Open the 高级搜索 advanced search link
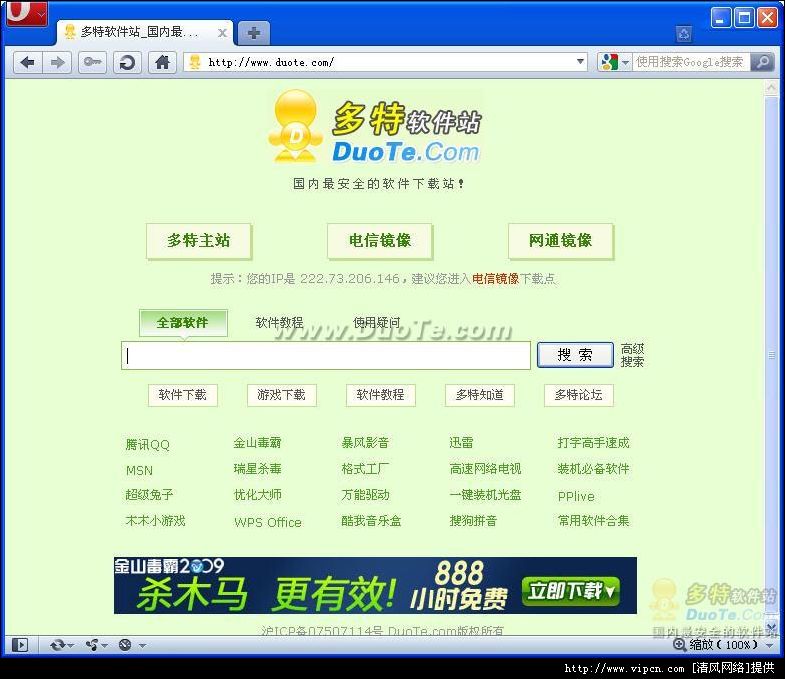This screenshot has width=785, height=679. (632, 355)
